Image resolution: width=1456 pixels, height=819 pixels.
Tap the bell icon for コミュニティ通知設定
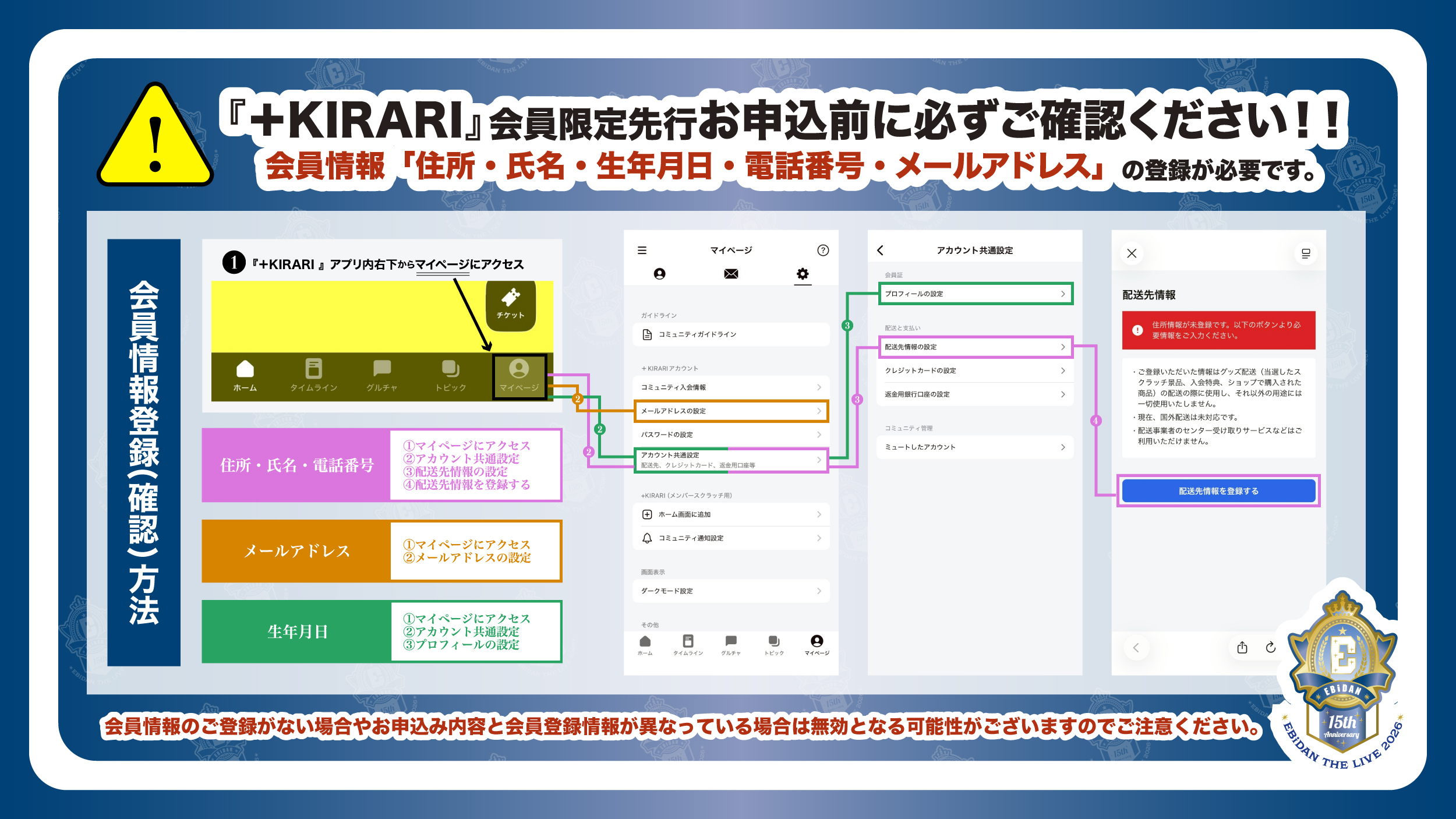point(646,538)
